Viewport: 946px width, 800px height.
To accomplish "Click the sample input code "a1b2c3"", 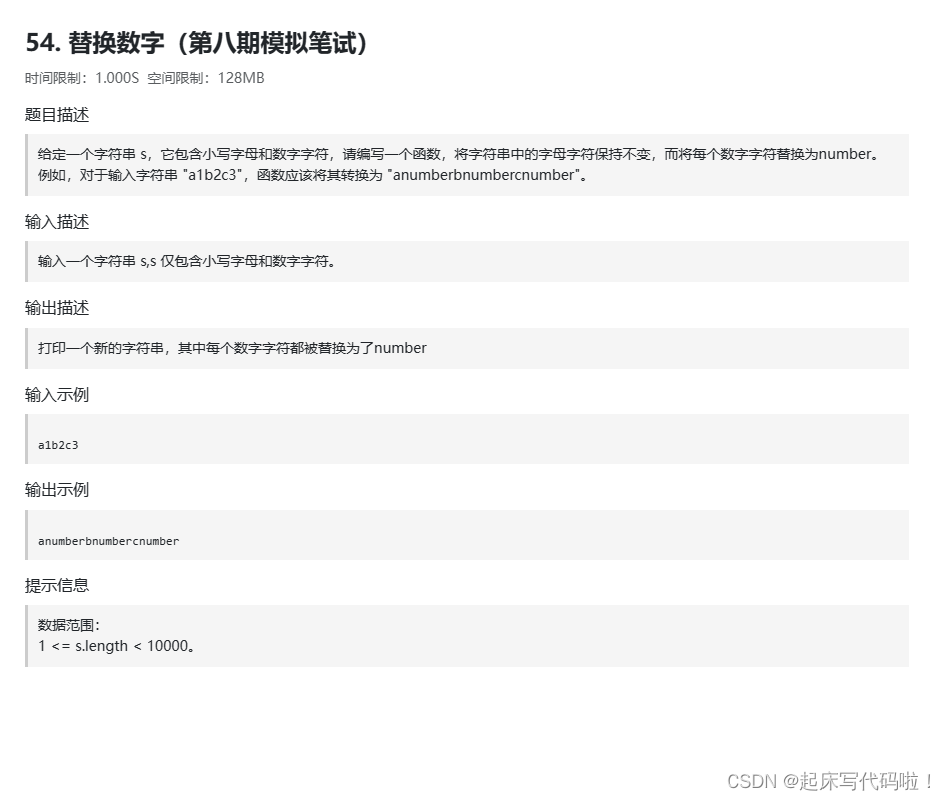I will coord(58,445).
